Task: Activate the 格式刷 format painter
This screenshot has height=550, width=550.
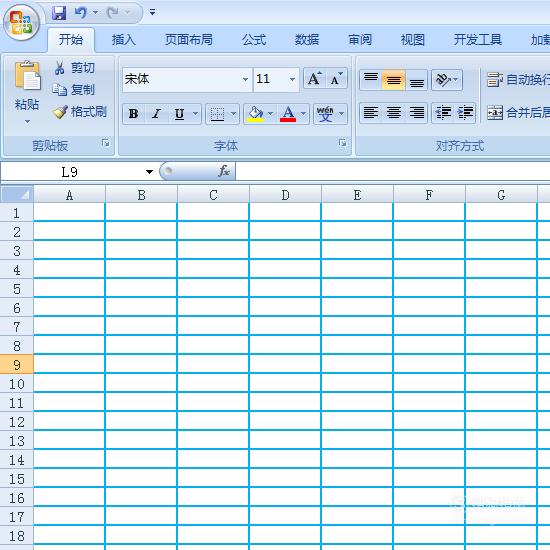Action: tap(80, 112)
